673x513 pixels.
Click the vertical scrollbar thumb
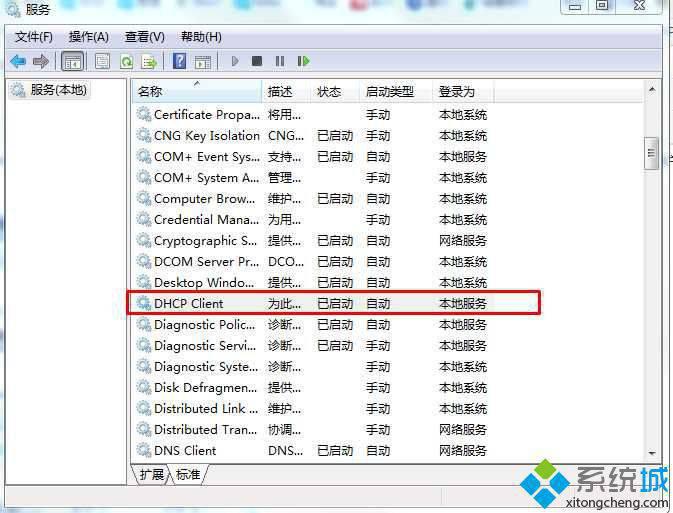(x=652, y=153)
